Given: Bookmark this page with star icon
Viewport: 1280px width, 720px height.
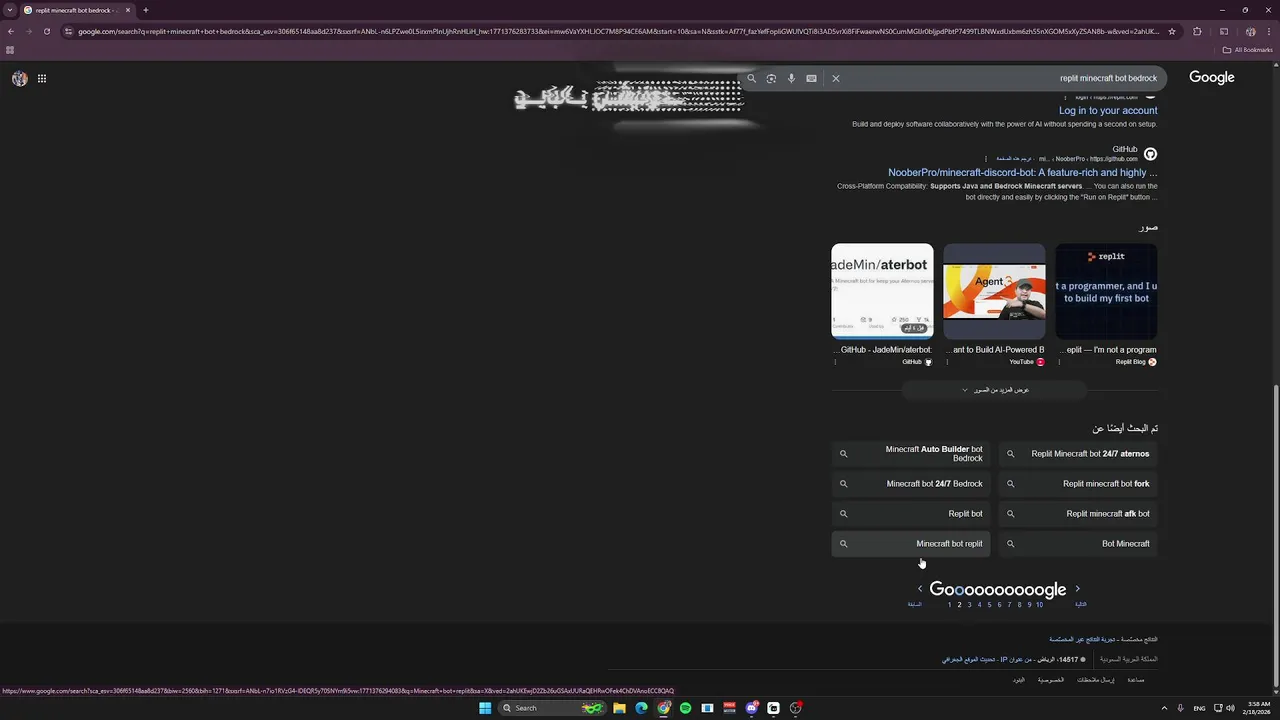Looking at the screenshot, I should 1172,31.
